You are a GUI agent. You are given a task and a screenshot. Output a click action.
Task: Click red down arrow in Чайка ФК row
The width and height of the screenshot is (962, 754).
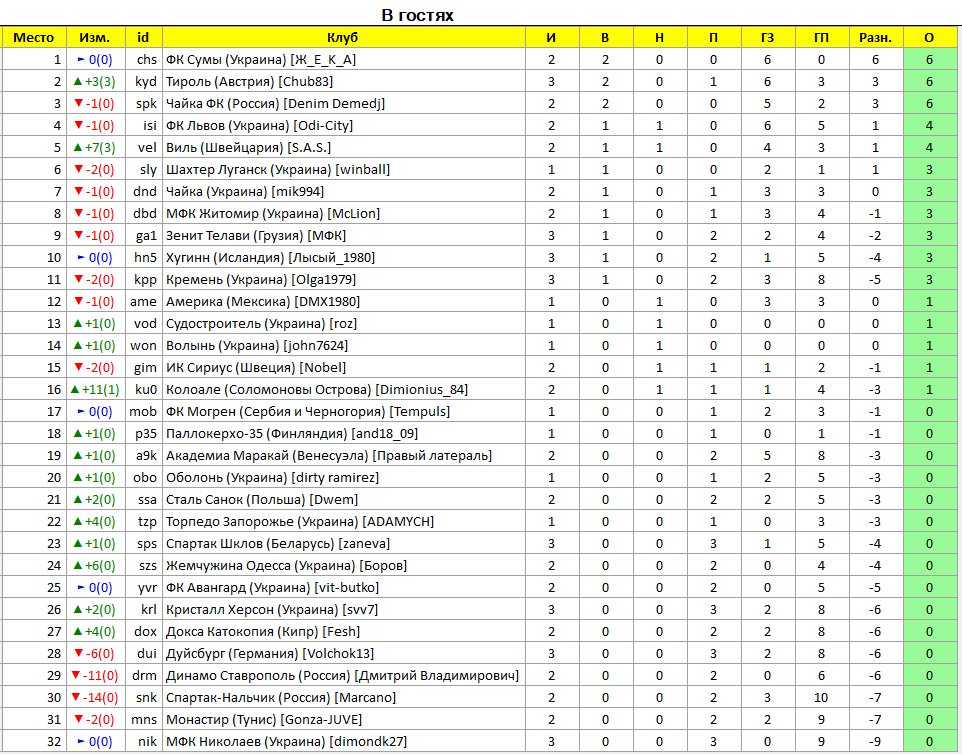click(78, 103)
